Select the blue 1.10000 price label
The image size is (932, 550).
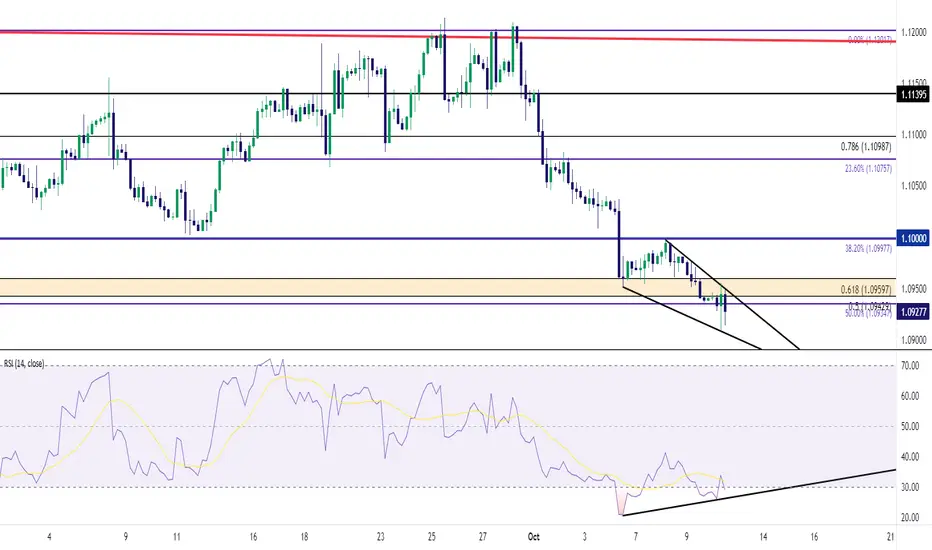pyautogui.click(x=914, y=238)
